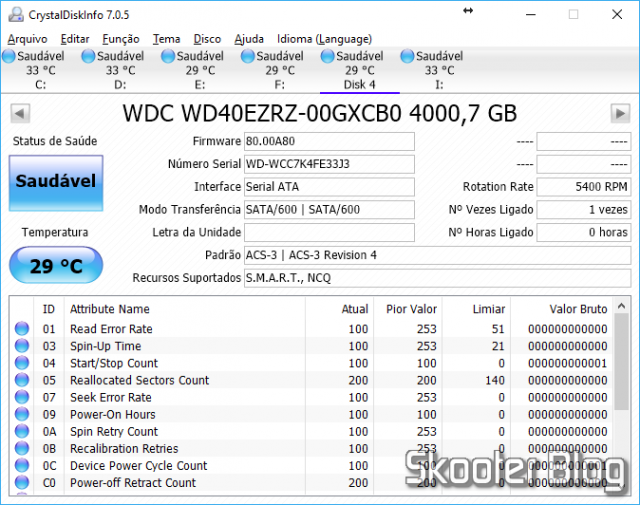This screenshot has height=505, width=640.
Task: Click the Rotation Rate value 5400 RPM
Action: coord(584,187)
